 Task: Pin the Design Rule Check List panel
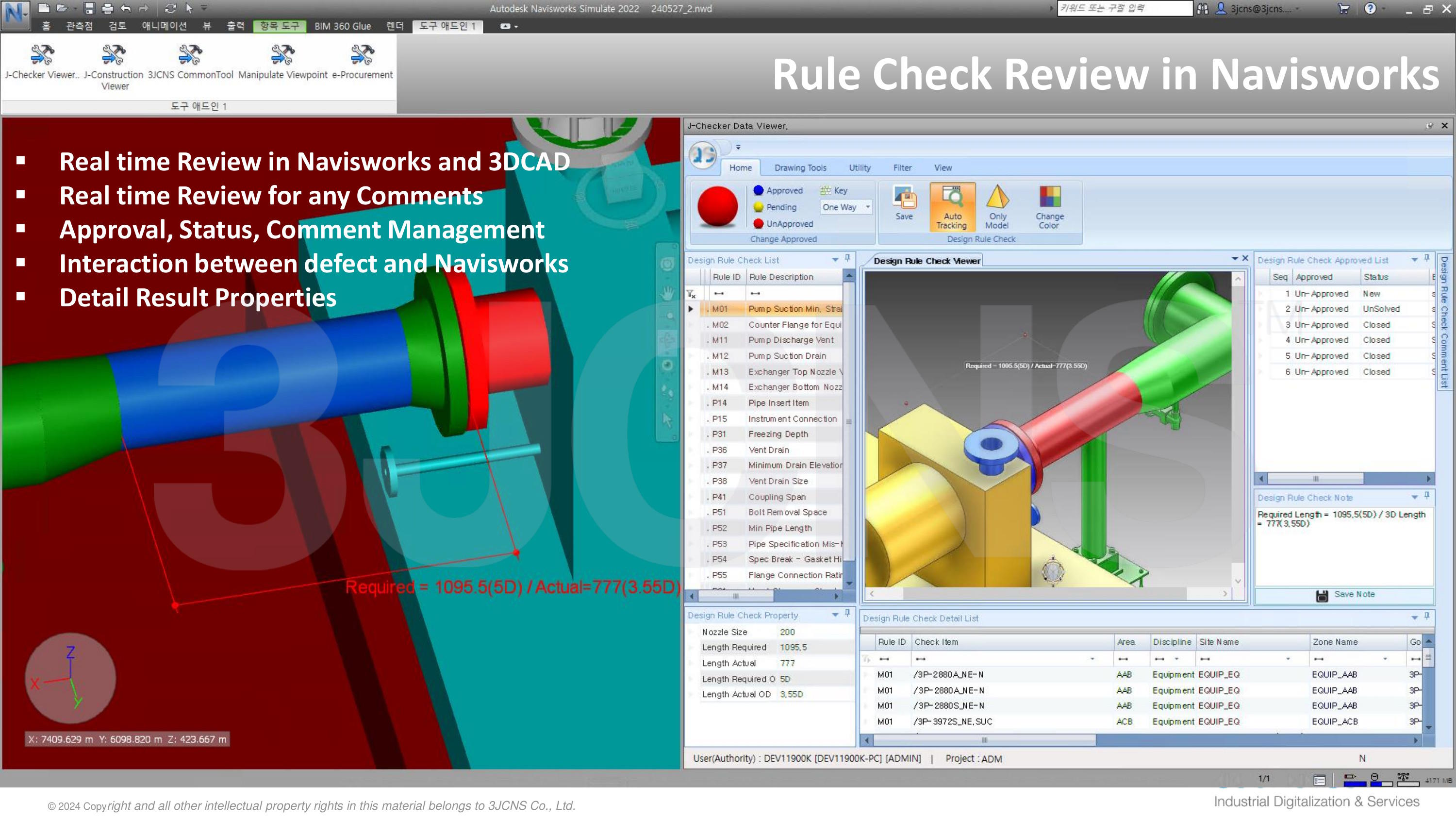847,258
